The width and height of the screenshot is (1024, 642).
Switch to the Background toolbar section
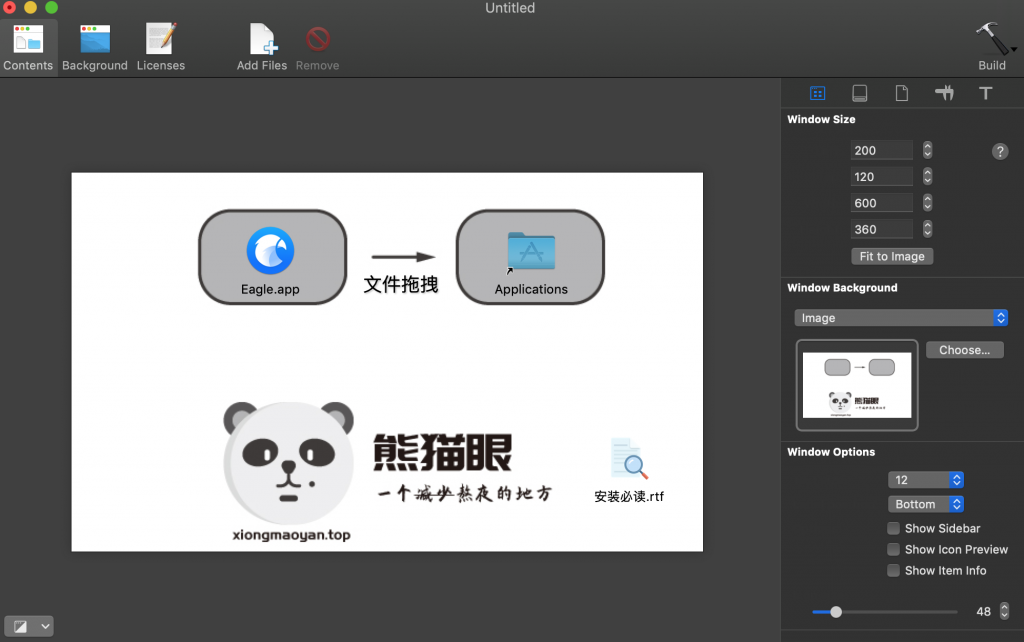[95, 48]
